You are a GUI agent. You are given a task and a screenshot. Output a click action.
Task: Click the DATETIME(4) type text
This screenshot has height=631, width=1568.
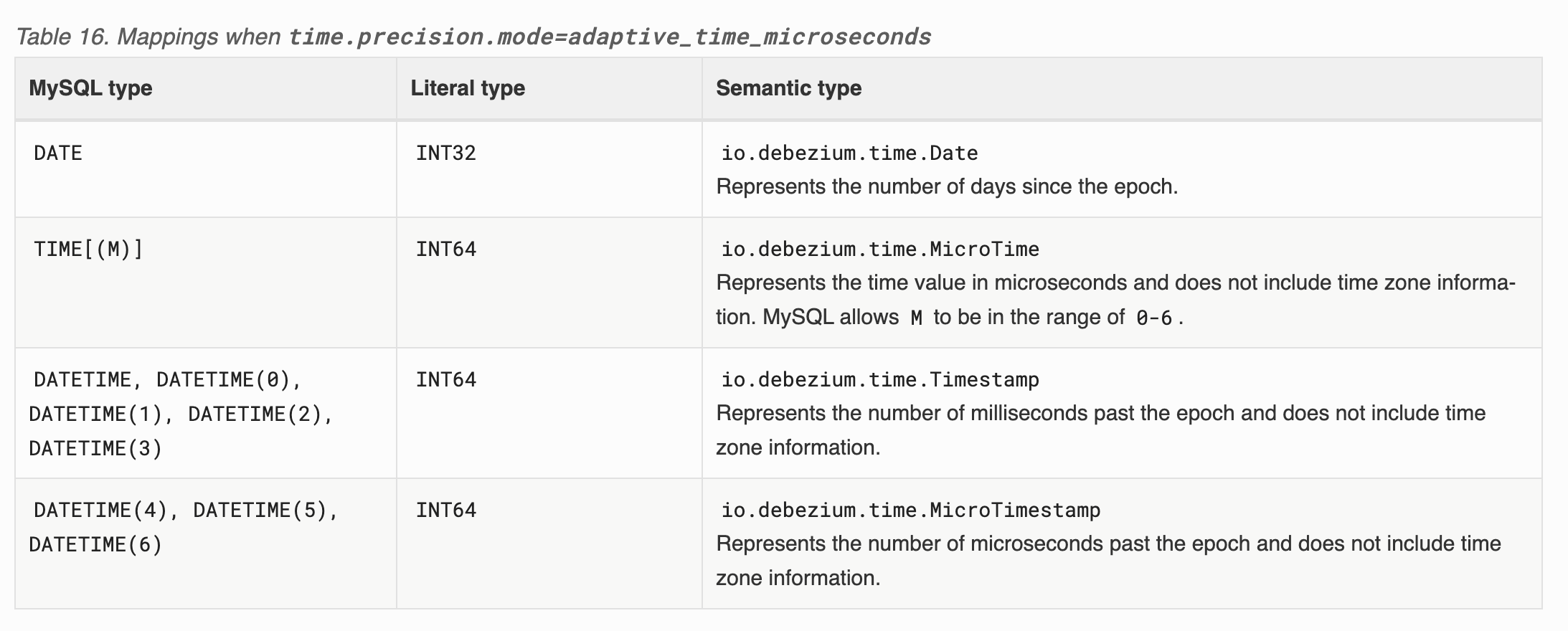click(100, 511)
